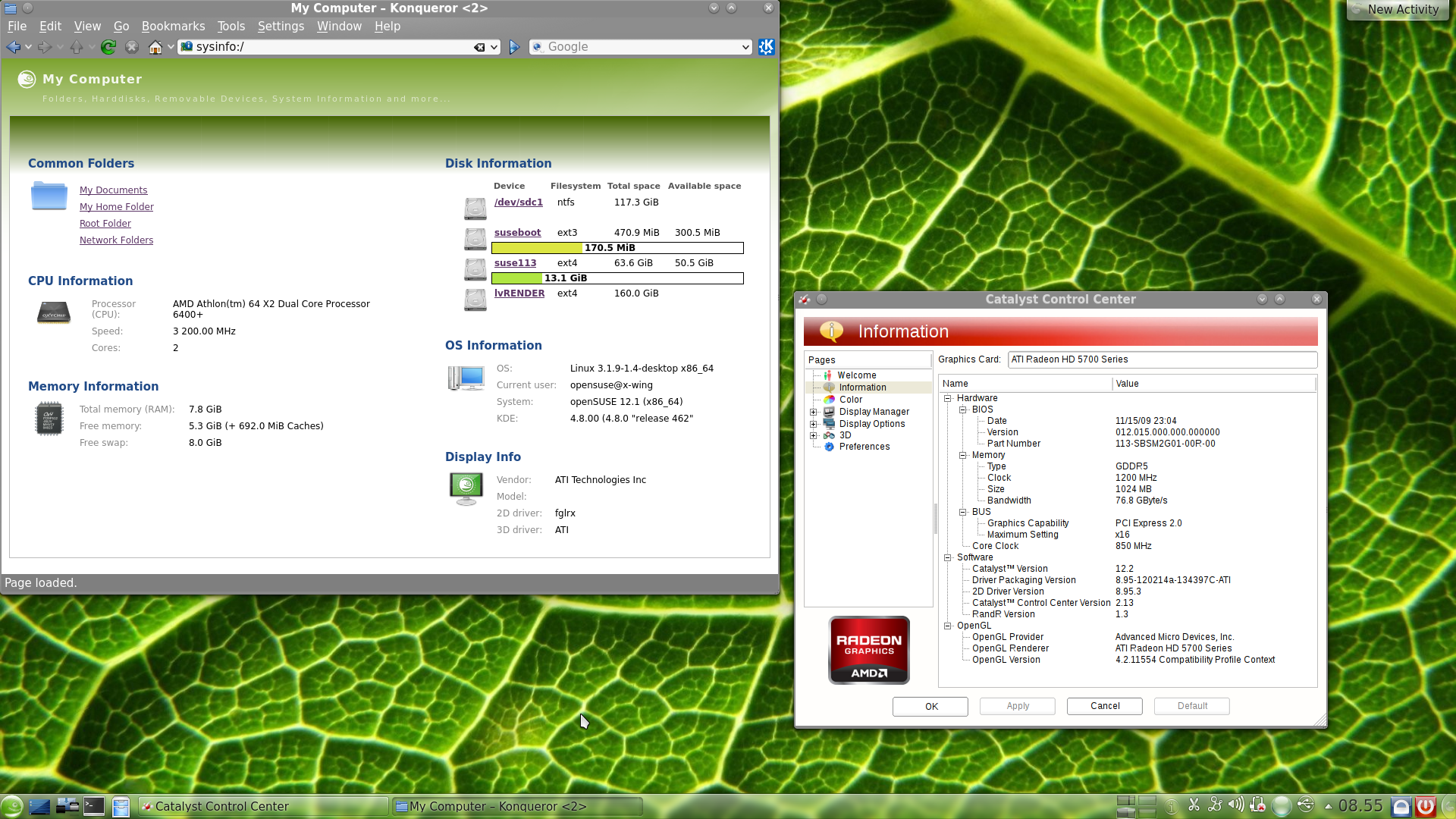
Task: Open the Help menu
Action: pyautogui.click(x=388, y=26)
